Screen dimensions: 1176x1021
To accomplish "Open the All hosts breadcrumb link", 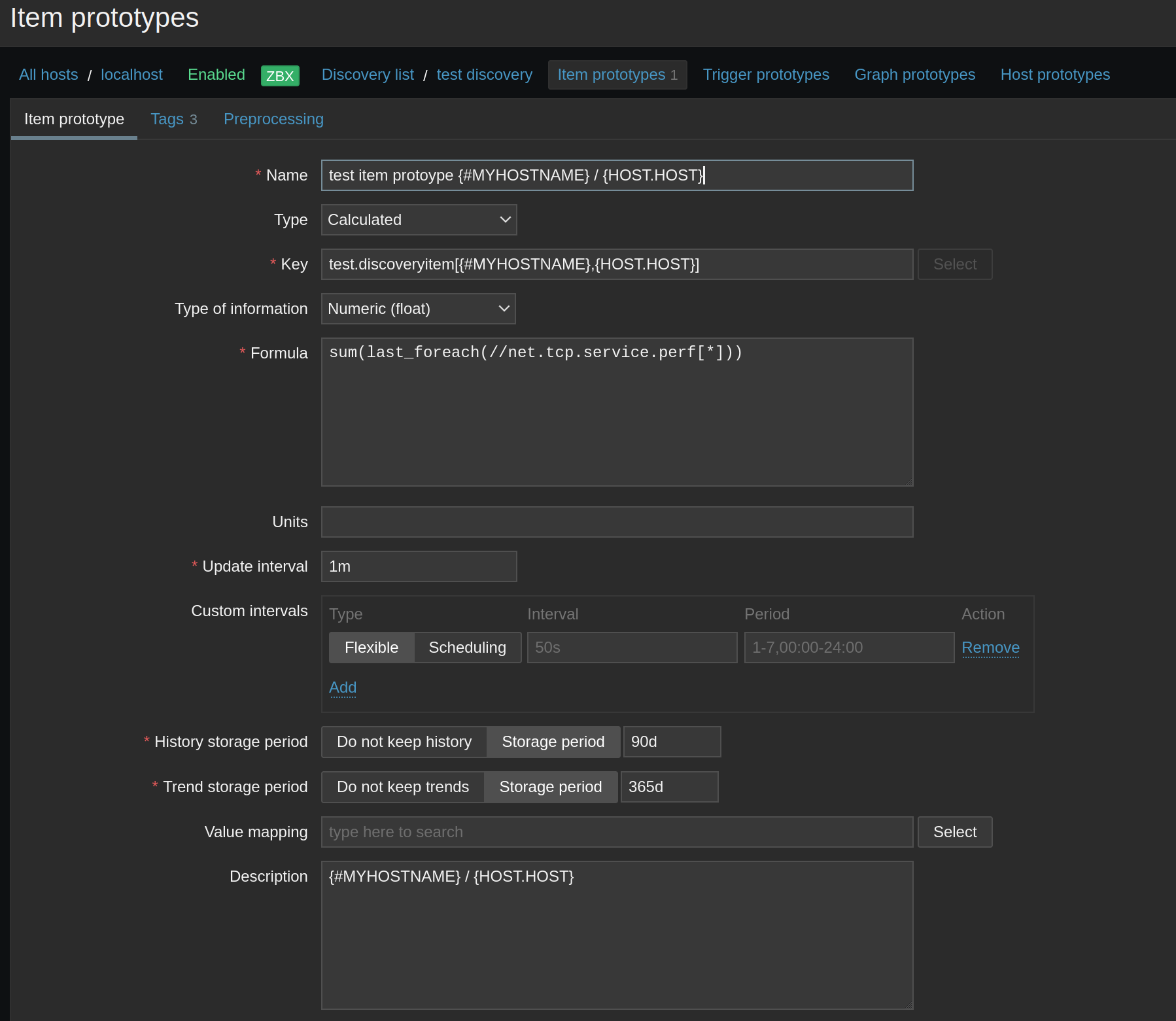I will point(48,75).
